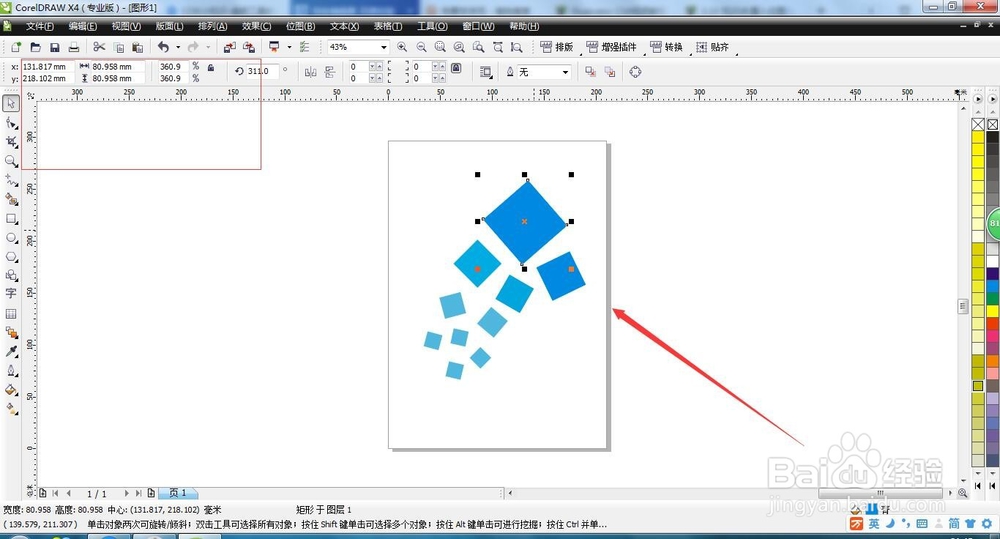Select the Shape tool

(11, 122)
